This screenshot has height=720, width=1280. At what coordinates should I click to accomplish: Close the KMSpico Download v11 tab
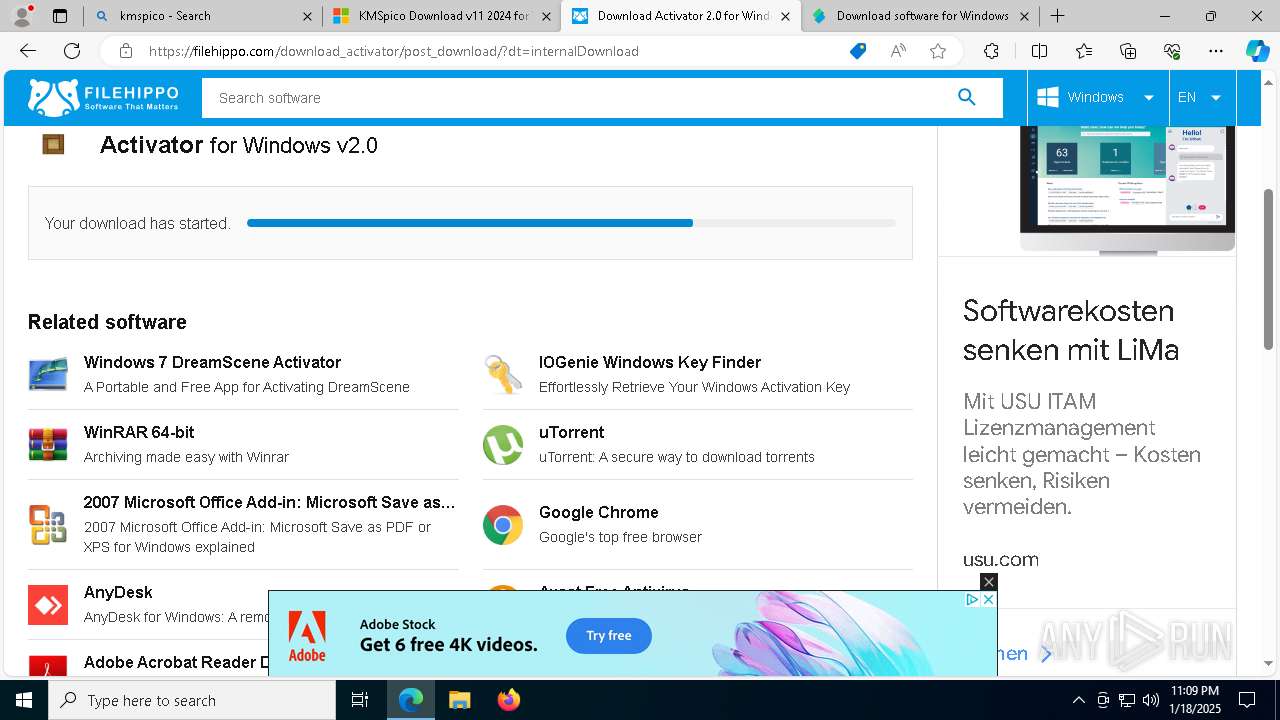(x=546, y=16)
